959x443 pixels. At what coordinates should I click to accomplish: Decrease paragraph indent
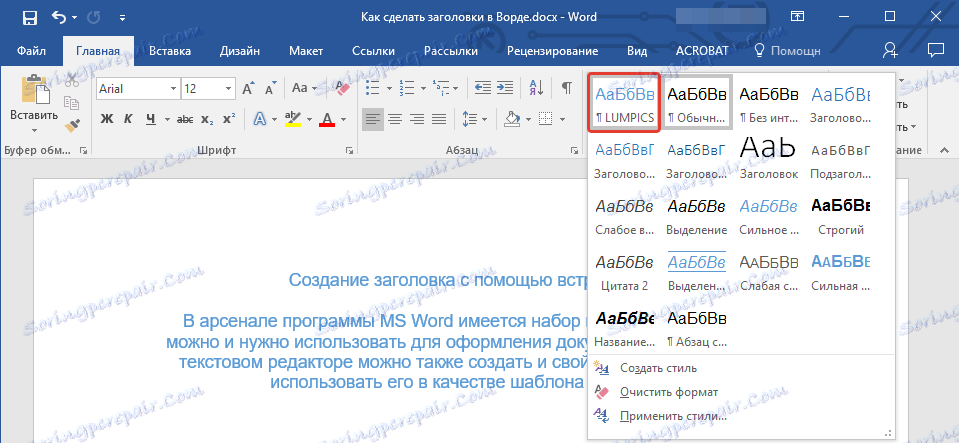[x=483, y=88]
